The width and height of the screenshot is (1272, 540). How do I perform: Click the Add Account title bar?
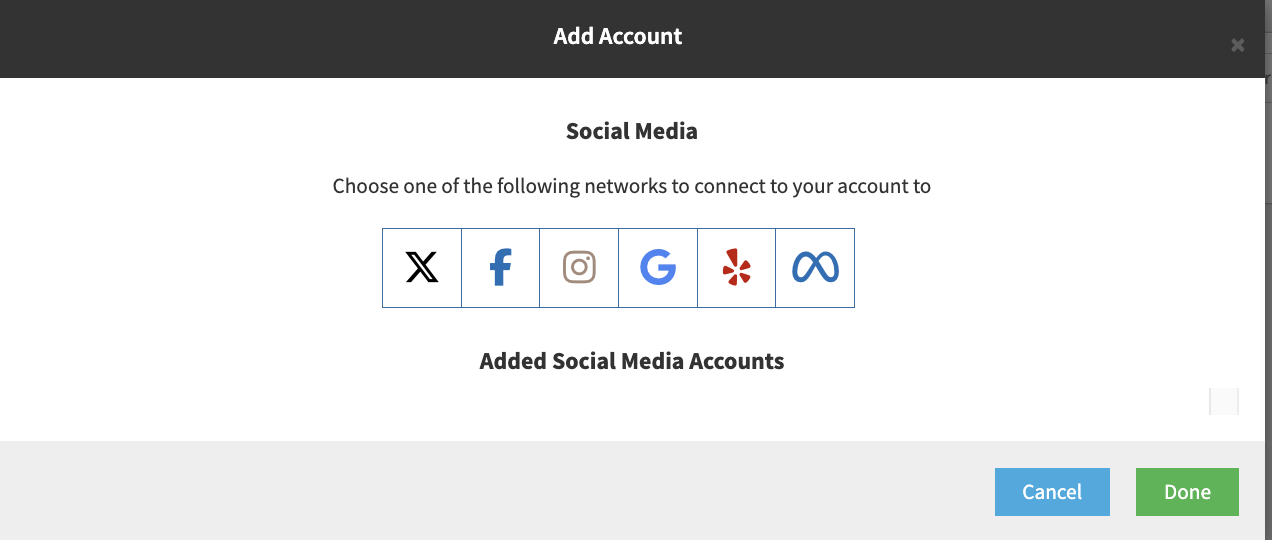[618, 37]
